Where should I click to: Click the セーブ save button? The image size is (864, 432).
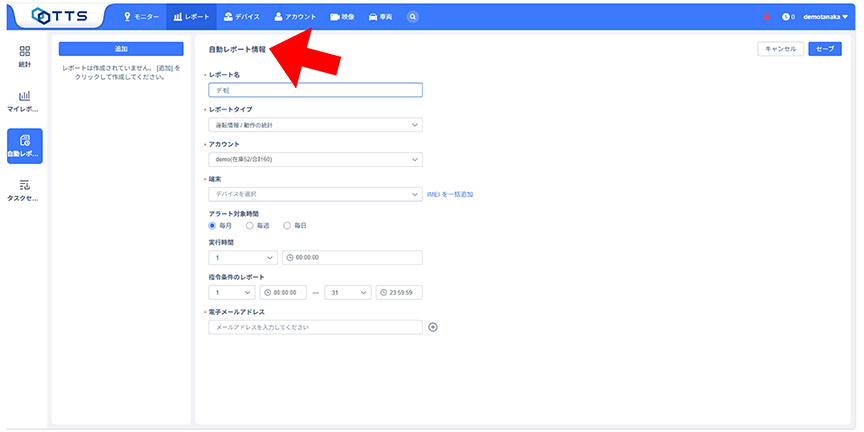click(824, 48)
